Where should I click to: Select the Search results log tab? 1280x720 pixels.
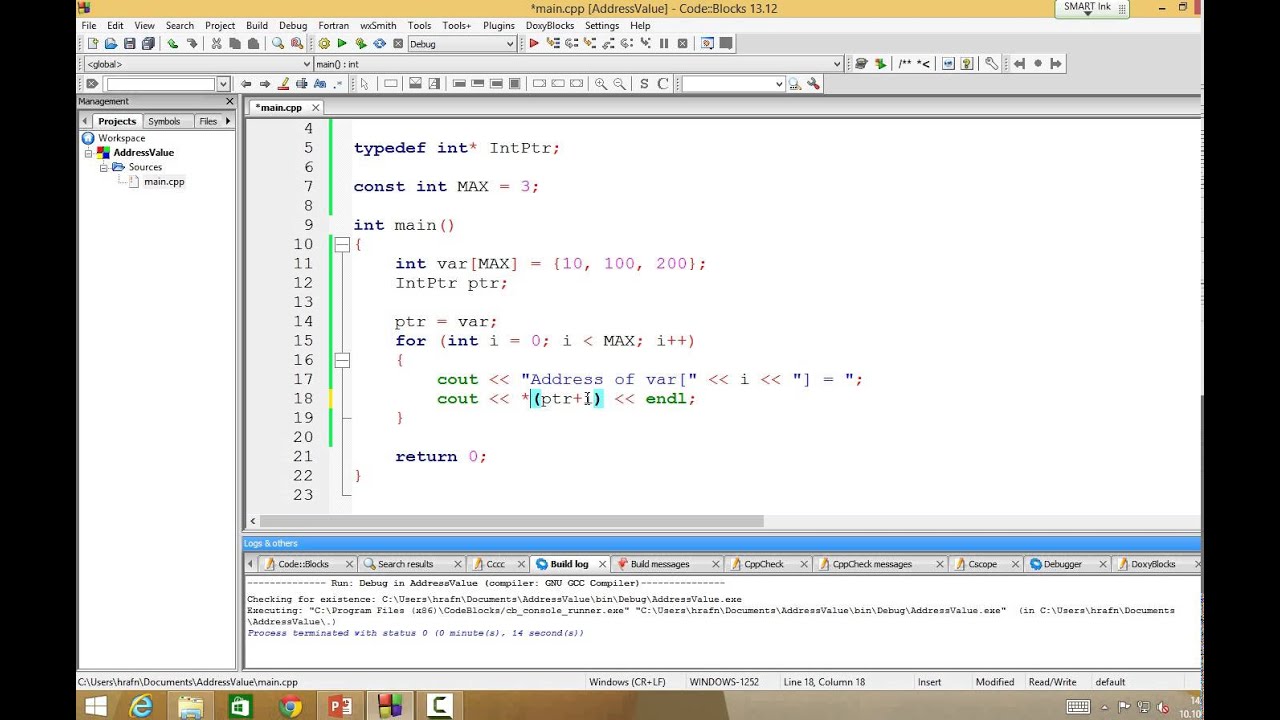(x=405, y=564)
